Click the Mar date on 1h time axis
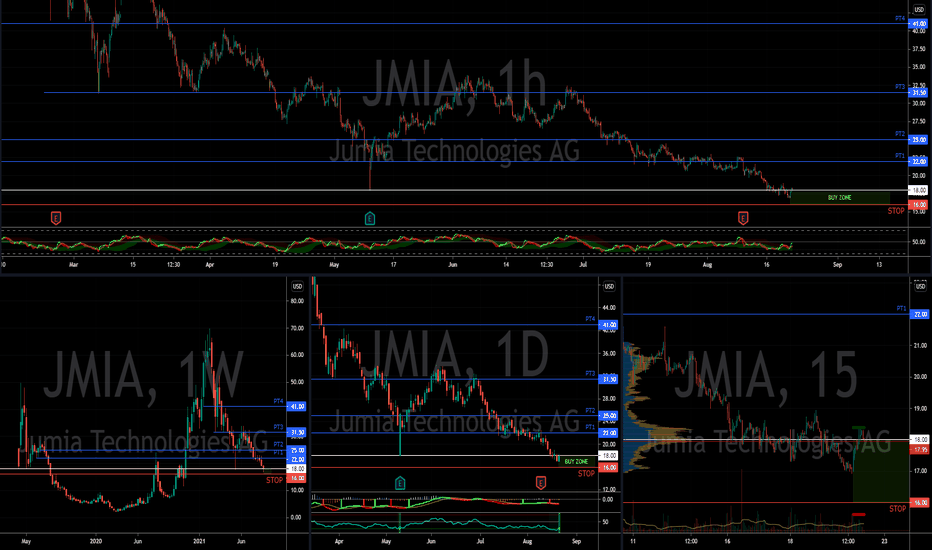The image size is (932, 550). (x=73, y=265)
